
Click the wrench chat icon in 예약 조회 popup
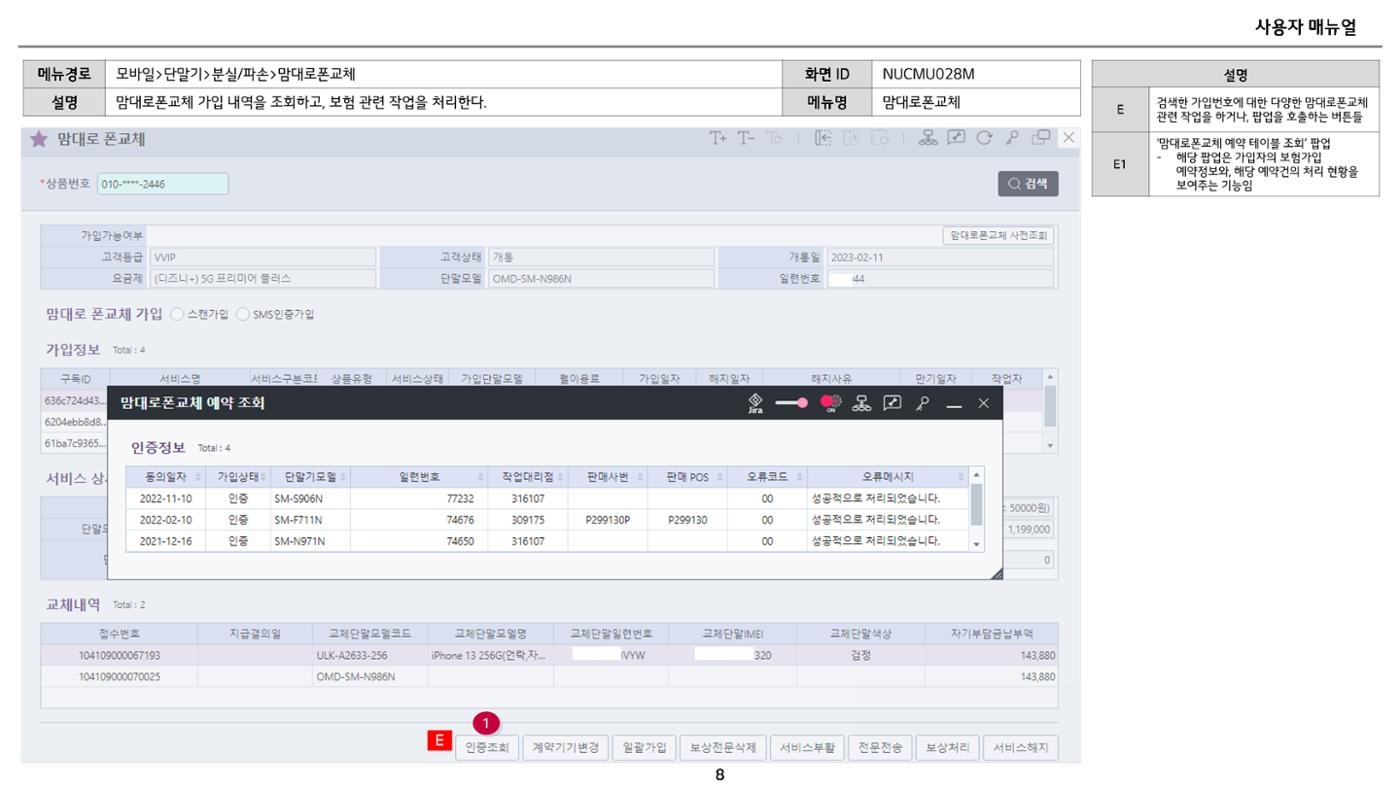pyautogui.click(x=890, y=403)
